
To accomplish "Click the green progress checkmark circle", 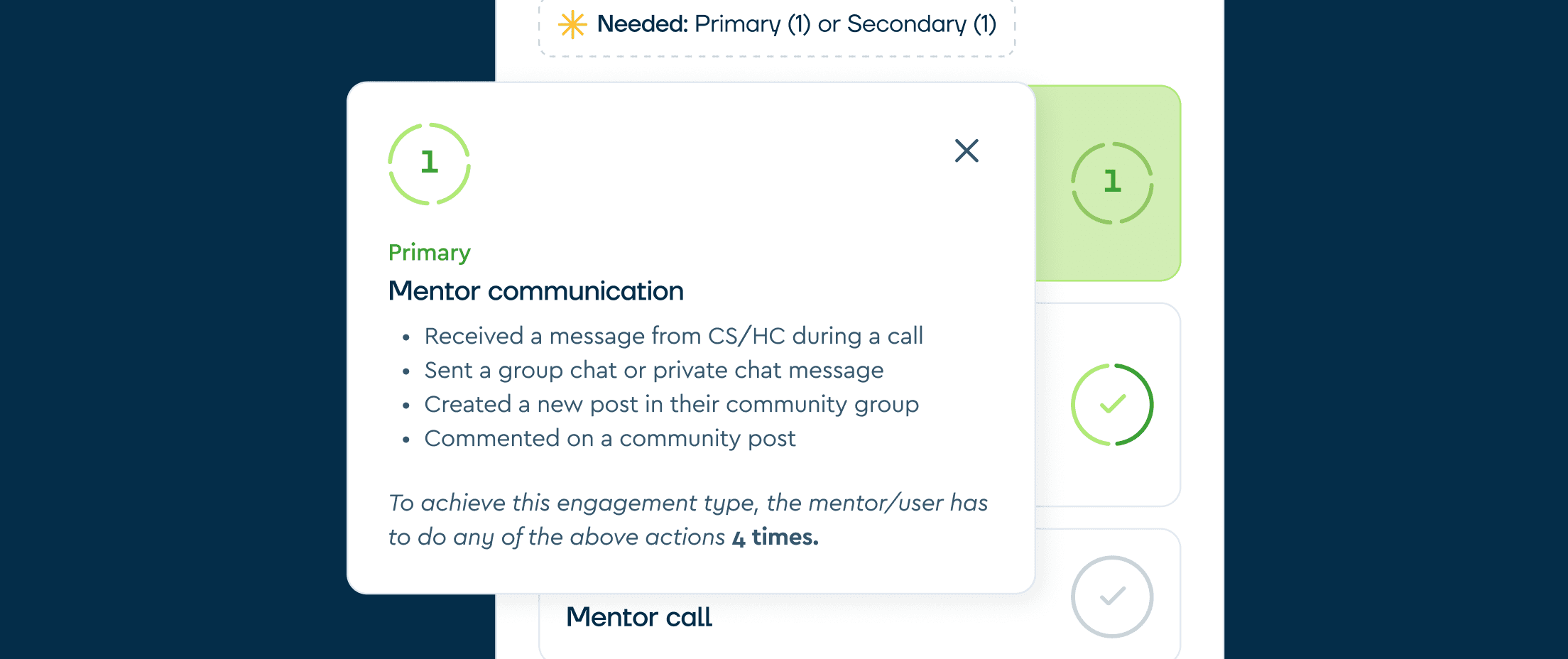I will point(1112,405).
